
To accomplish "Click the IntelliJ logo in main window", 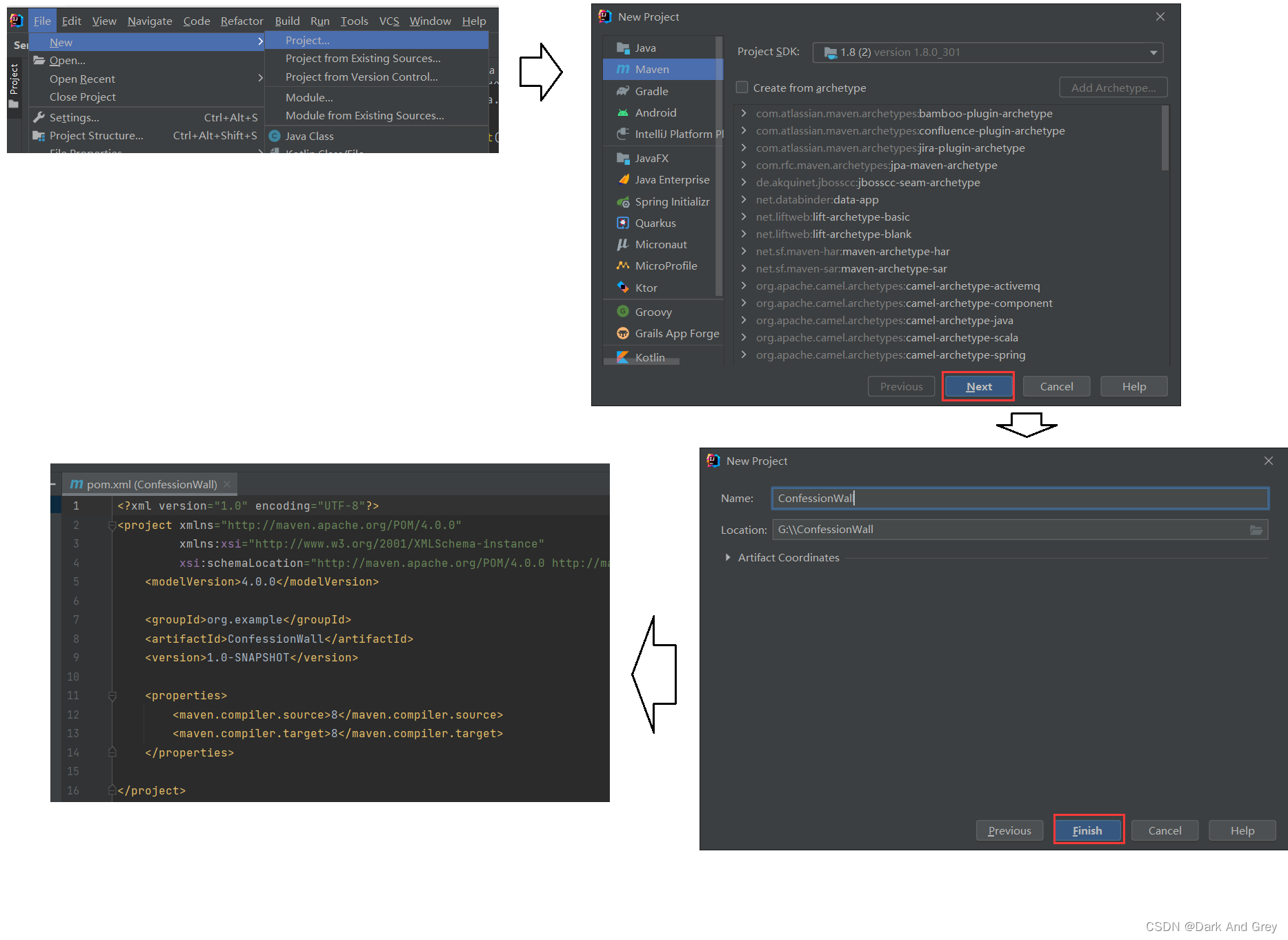I will click(17, 21).
